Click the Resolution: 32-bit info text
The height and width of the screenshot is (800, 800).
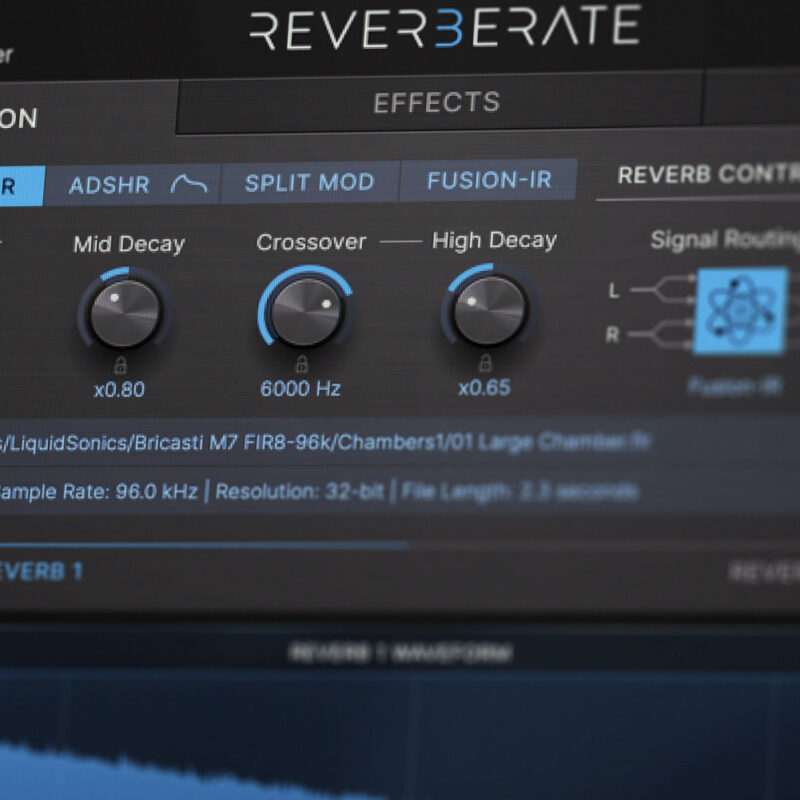coord(299,491)
